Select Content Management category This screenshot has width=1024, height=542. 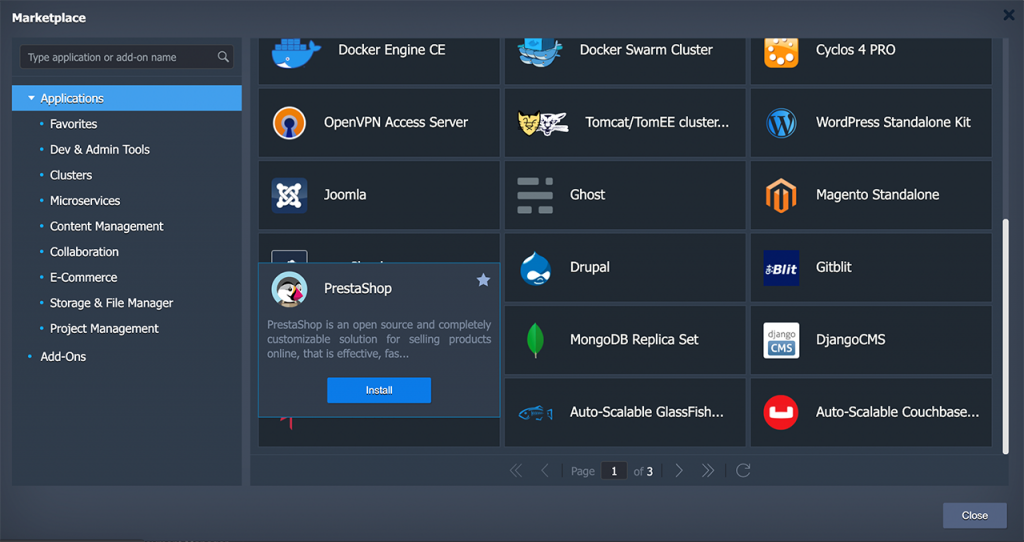[x=106, y=227]
